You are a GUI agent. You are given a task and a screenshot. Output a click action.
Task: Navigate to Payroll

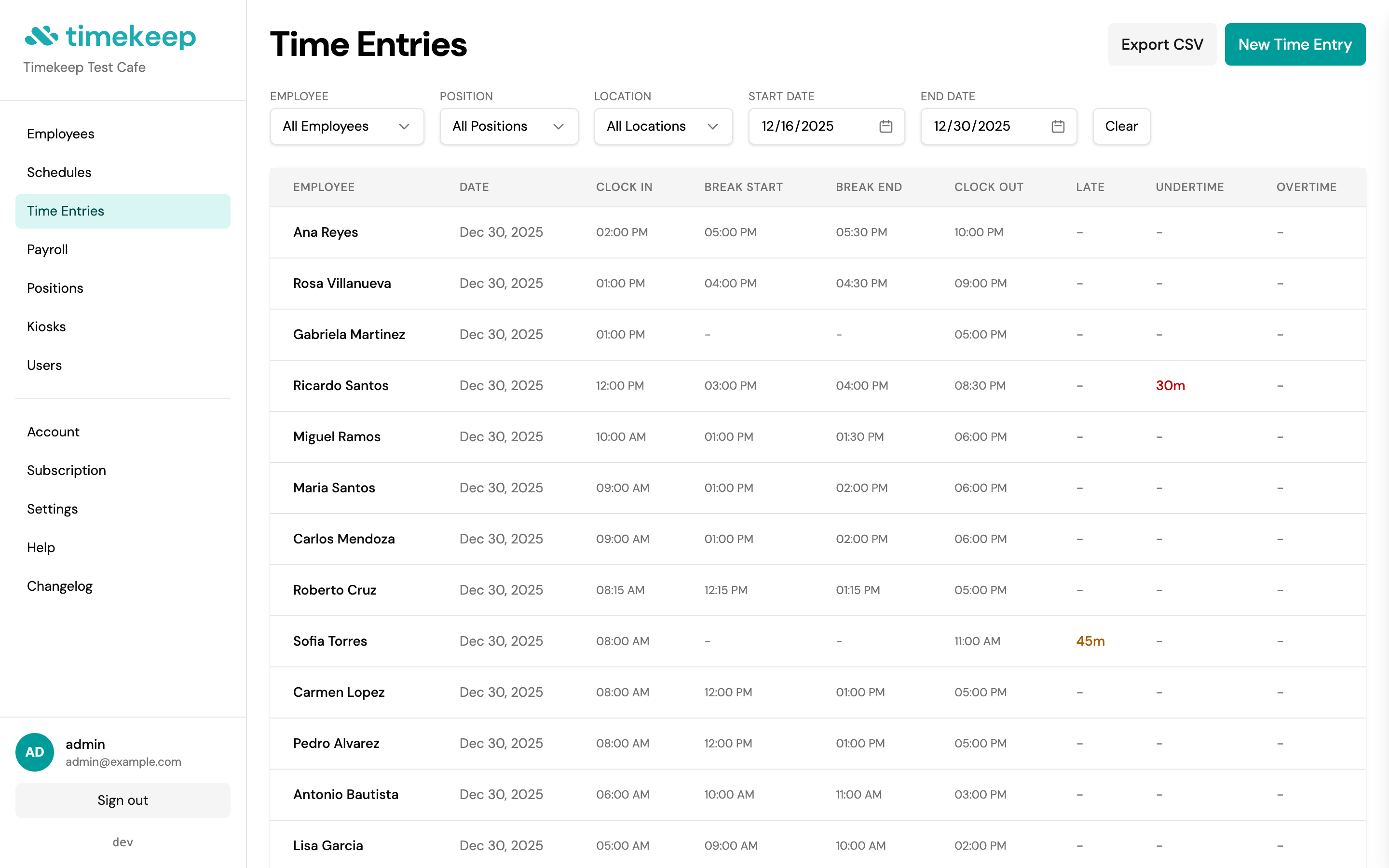[x=47, y=249]
